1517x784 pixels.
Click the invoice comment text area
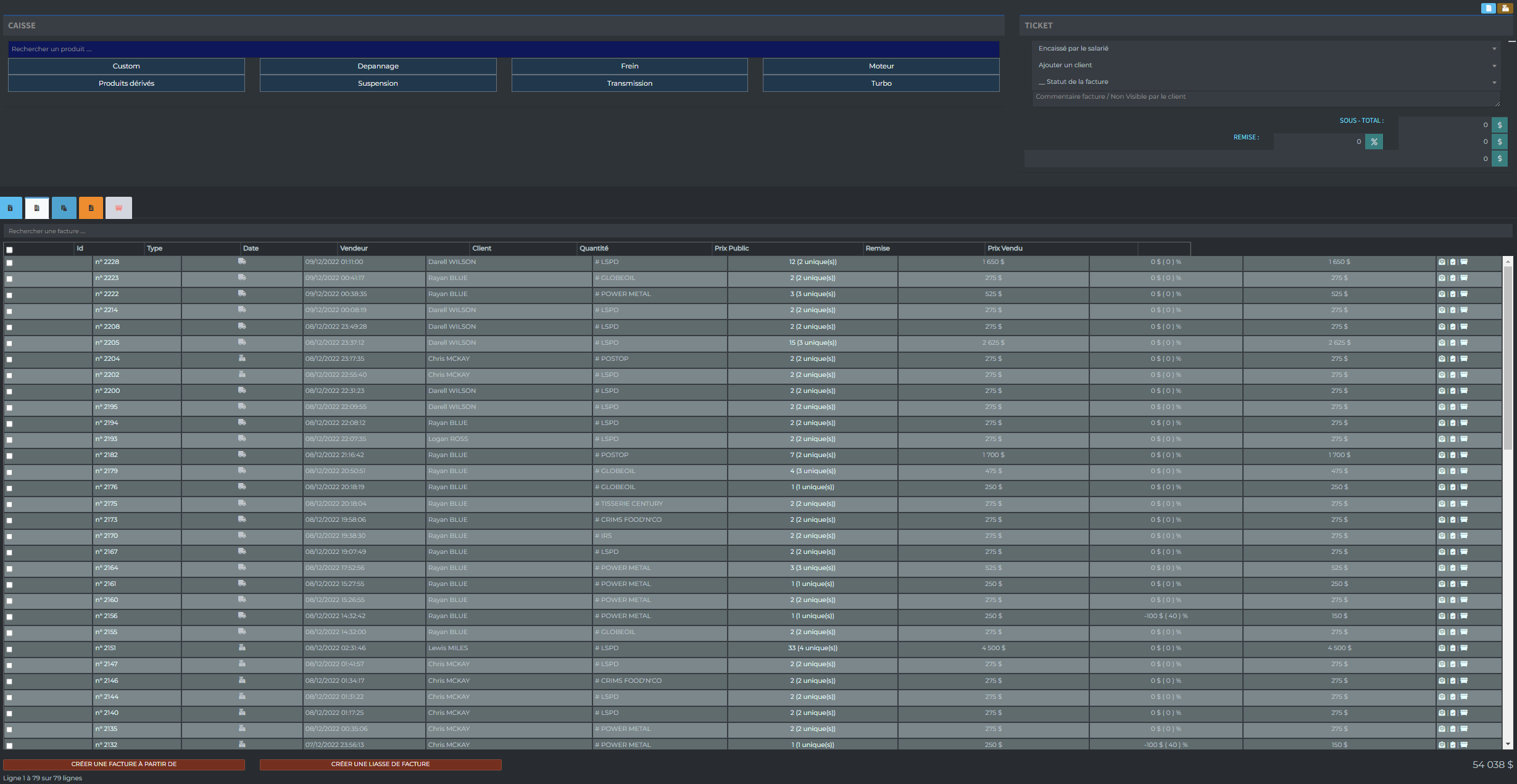click(x=1266, y=99)
